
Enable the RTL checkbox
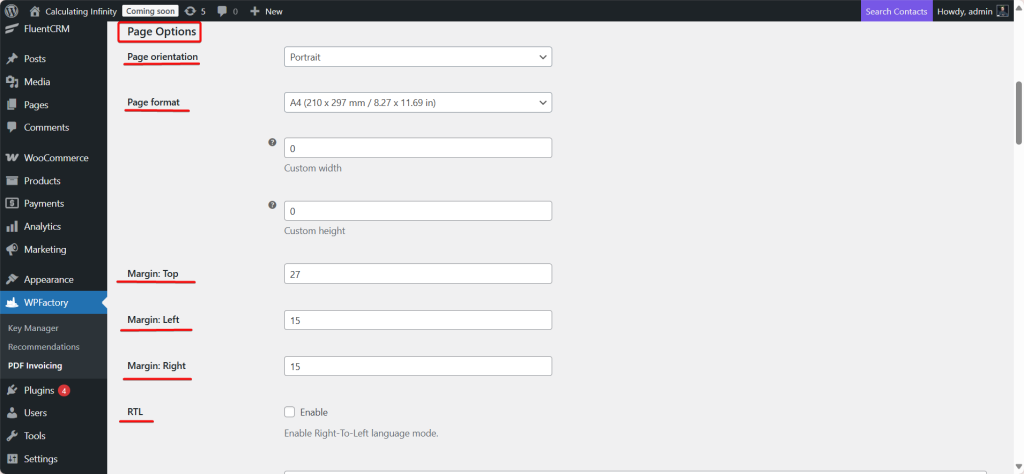290,412
